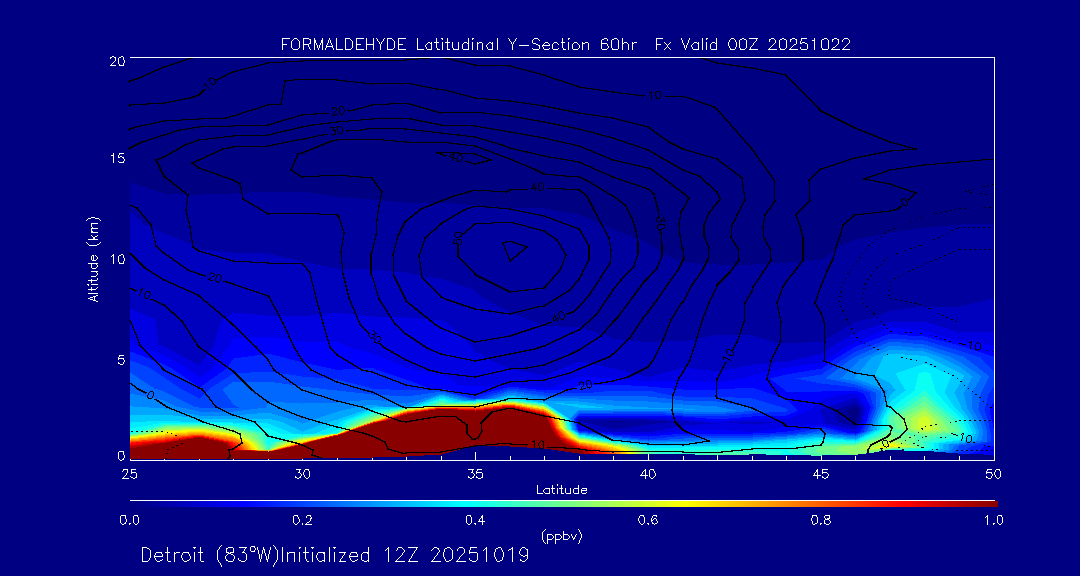Click the altitude axis tick label 20
The image size is (1080, 576).
(x=116, y=60)
